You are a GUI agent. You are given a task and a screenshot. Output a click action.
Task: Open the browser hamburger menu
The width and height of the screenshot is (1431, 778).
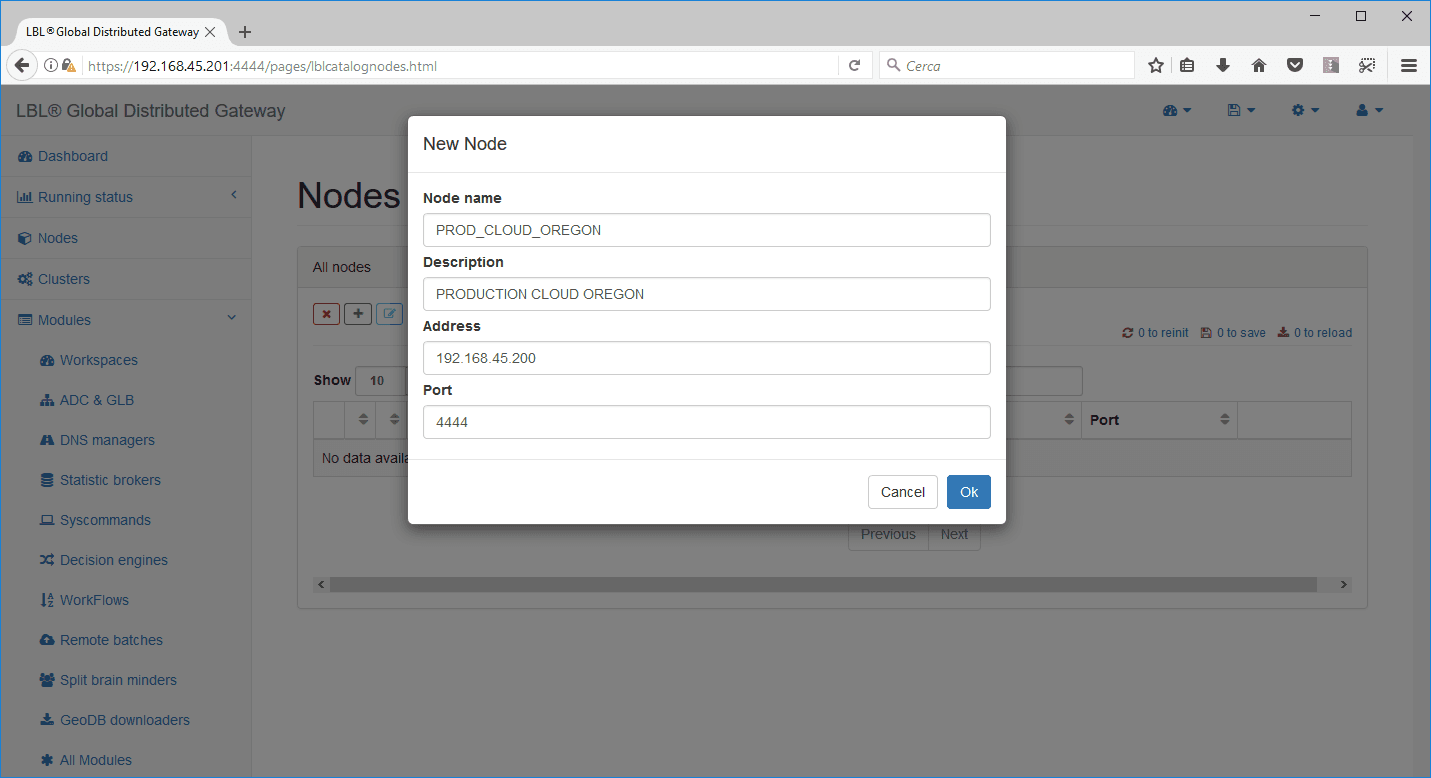coord(1409,65)
